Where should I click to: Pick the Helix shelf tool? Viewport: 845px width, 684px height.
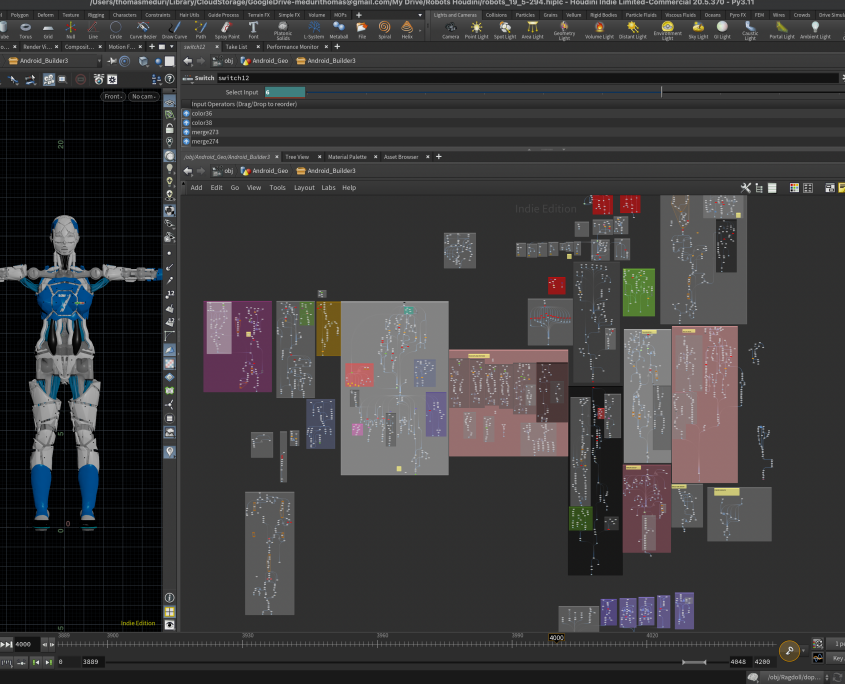click(x=406, y=28)
